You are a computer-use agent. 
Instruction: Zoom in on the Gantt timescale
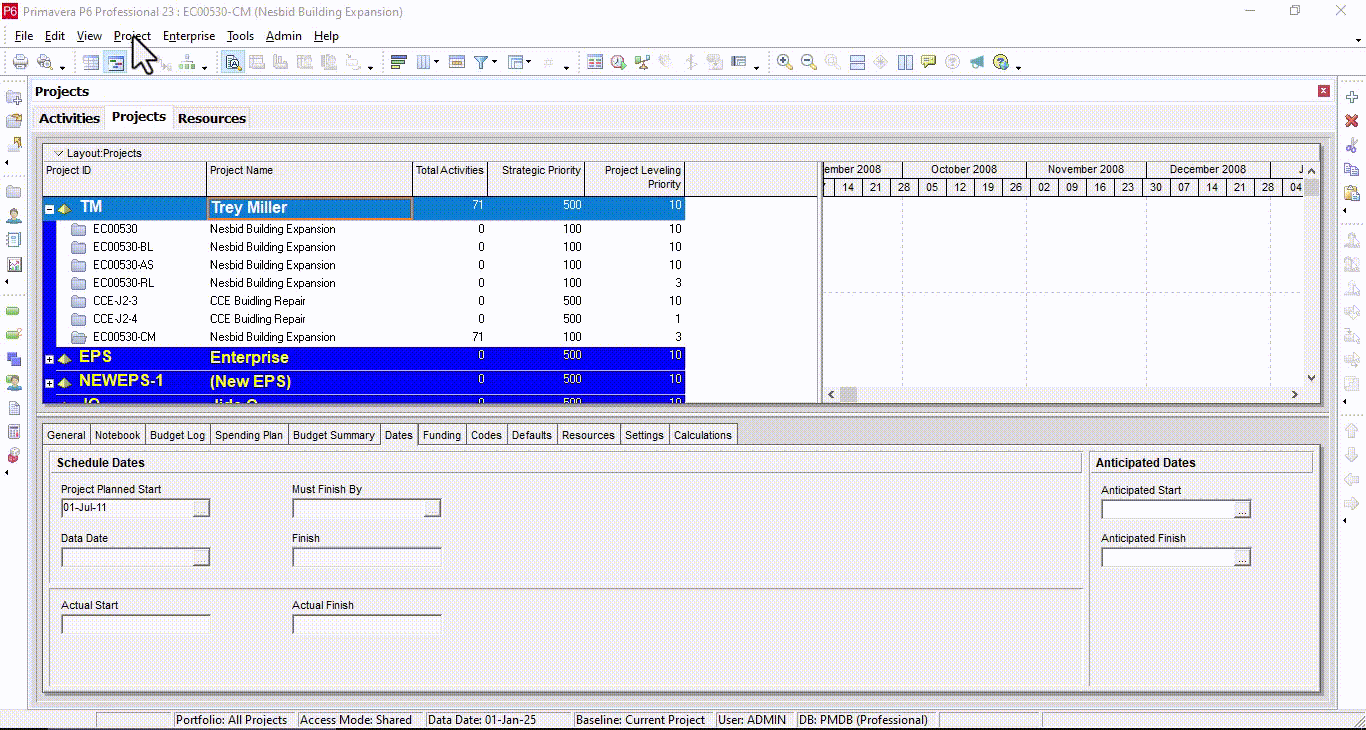(x=785, y=62)
